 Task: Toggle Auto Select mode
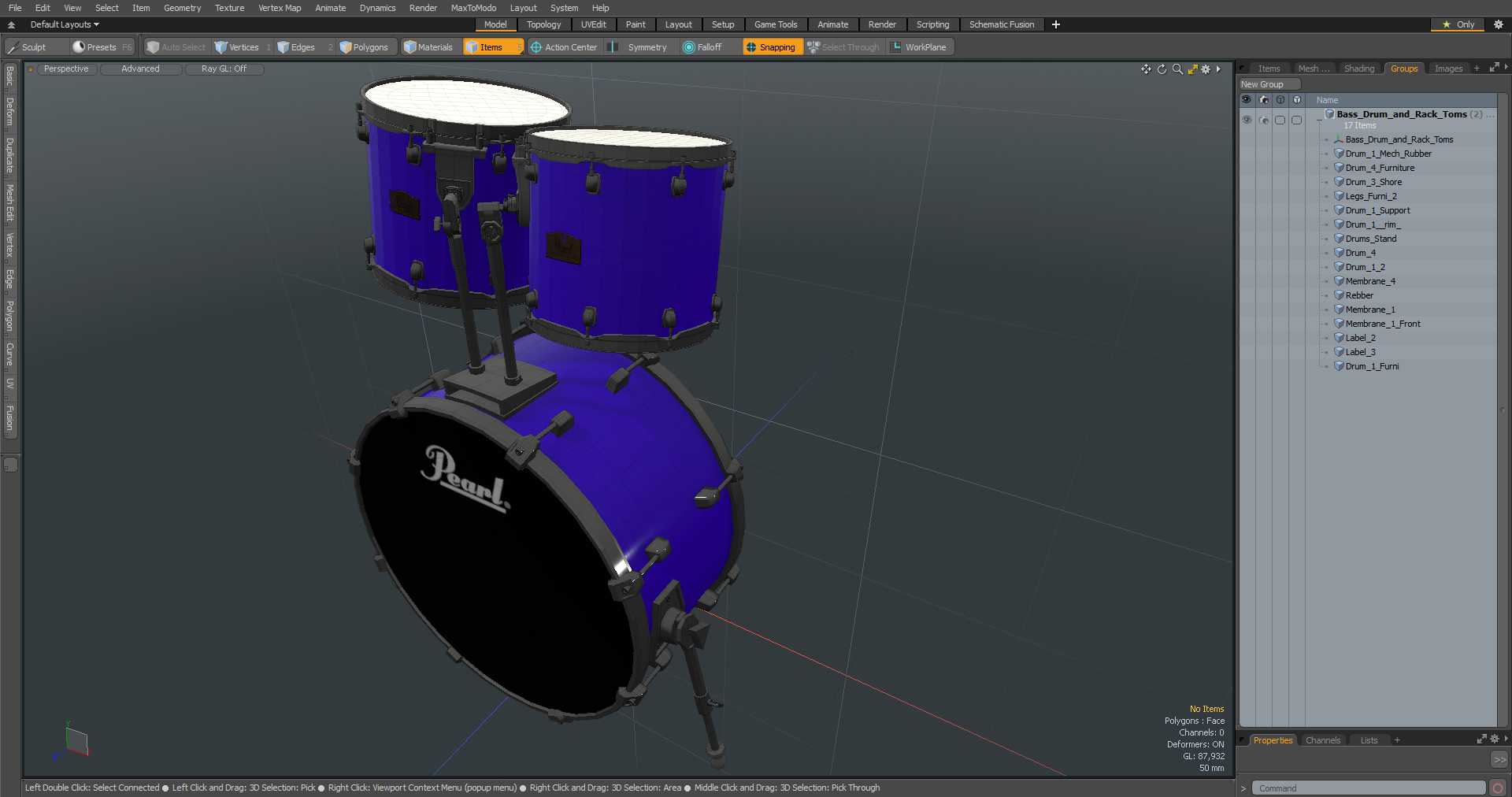click(x=176, y=47)
